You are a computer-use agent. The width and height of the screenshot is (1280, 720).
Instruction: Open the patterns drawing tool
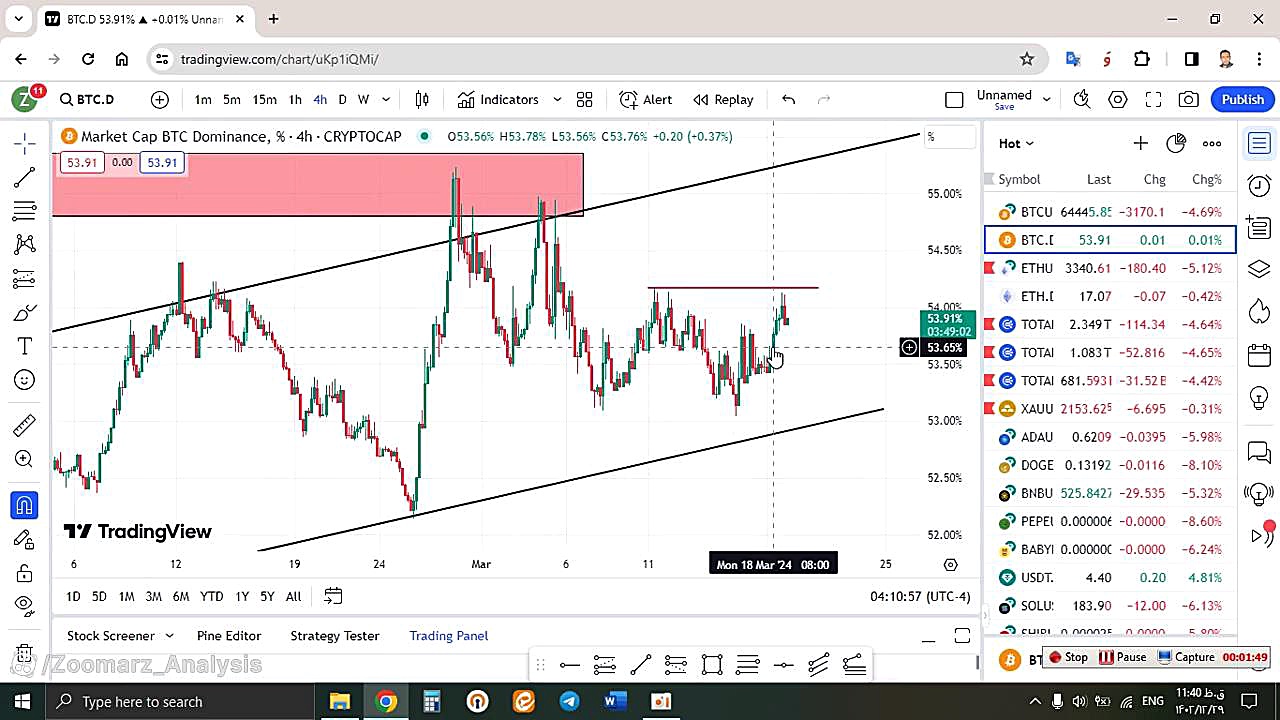click(x=25, y=244)
